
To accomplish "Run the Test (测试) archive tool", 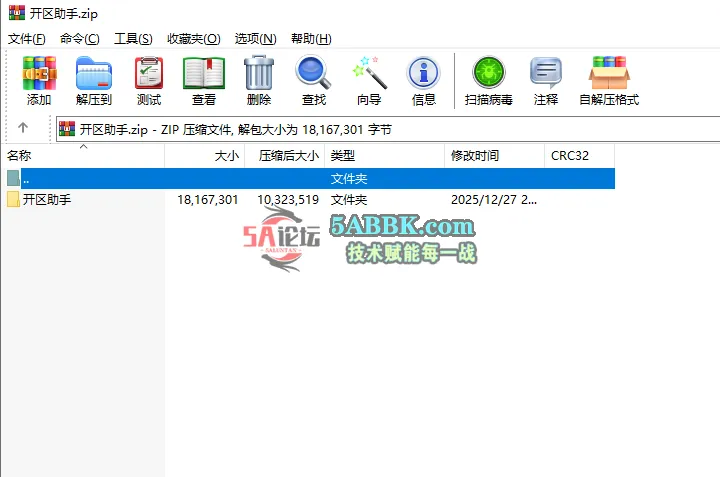I will pyautogui.click(x=149, y=80).
